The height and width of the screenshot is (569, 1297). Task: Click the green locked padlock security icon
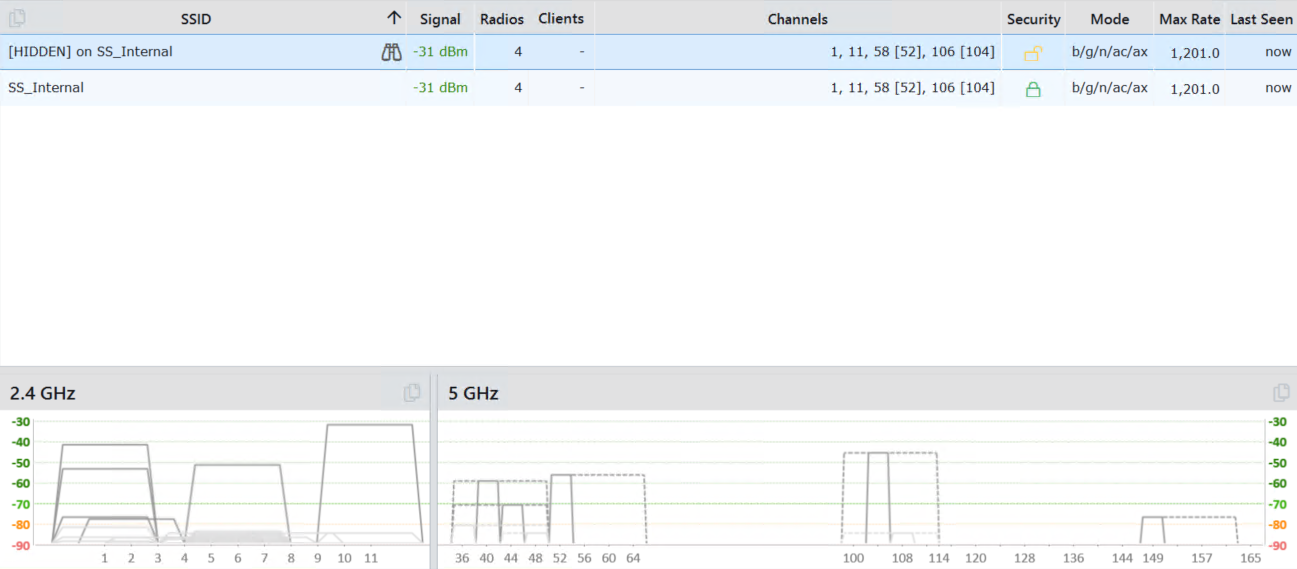(x=1033, y=89)
